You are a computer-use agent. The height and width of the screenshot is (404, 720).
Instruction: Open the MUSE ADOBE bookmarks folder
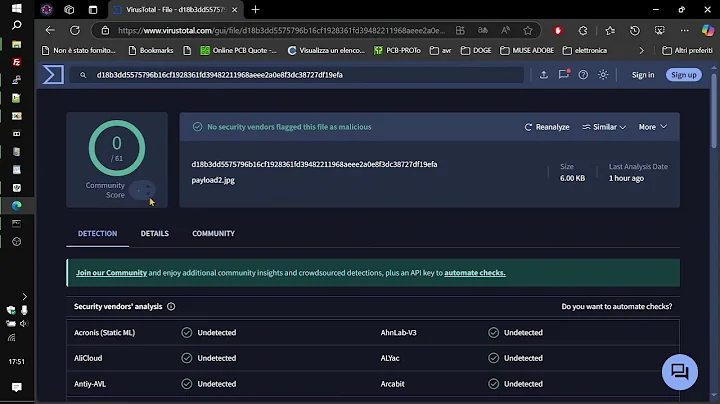[527, 50]
